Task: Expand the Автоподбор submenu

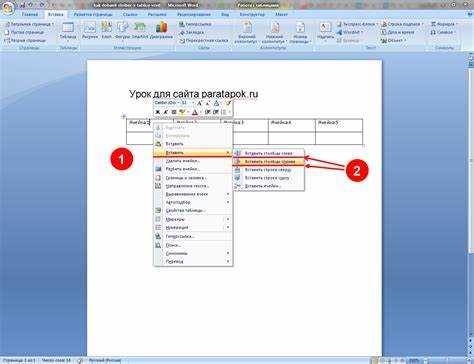Action: (x=193, y=202)
